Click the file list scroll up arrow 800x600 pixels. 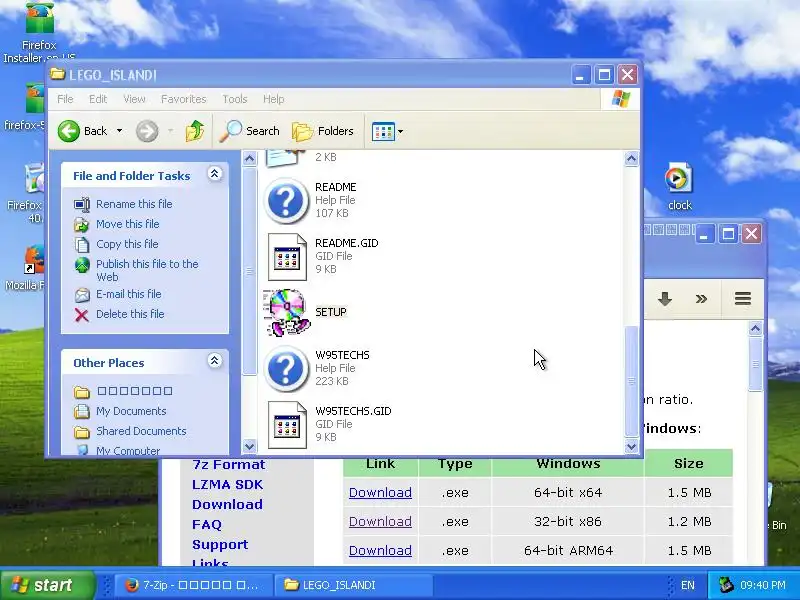coord(631,159)
